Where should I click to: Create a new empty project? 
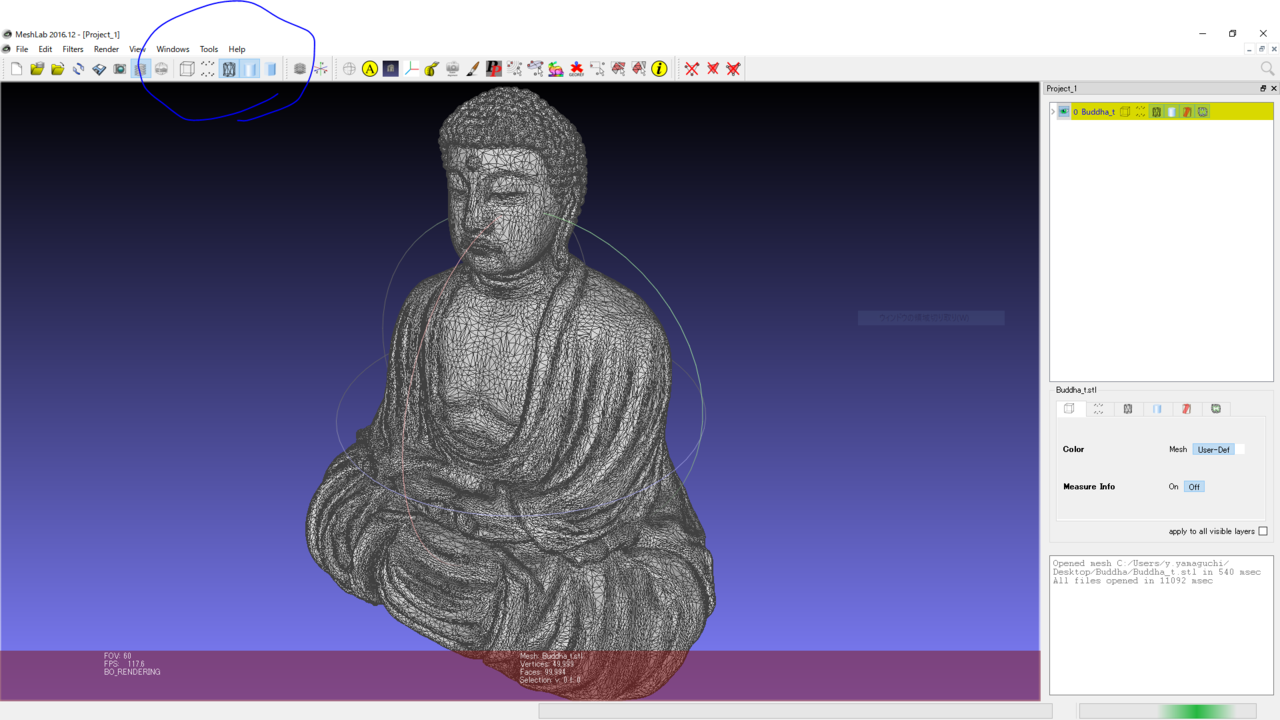[16, 69]
